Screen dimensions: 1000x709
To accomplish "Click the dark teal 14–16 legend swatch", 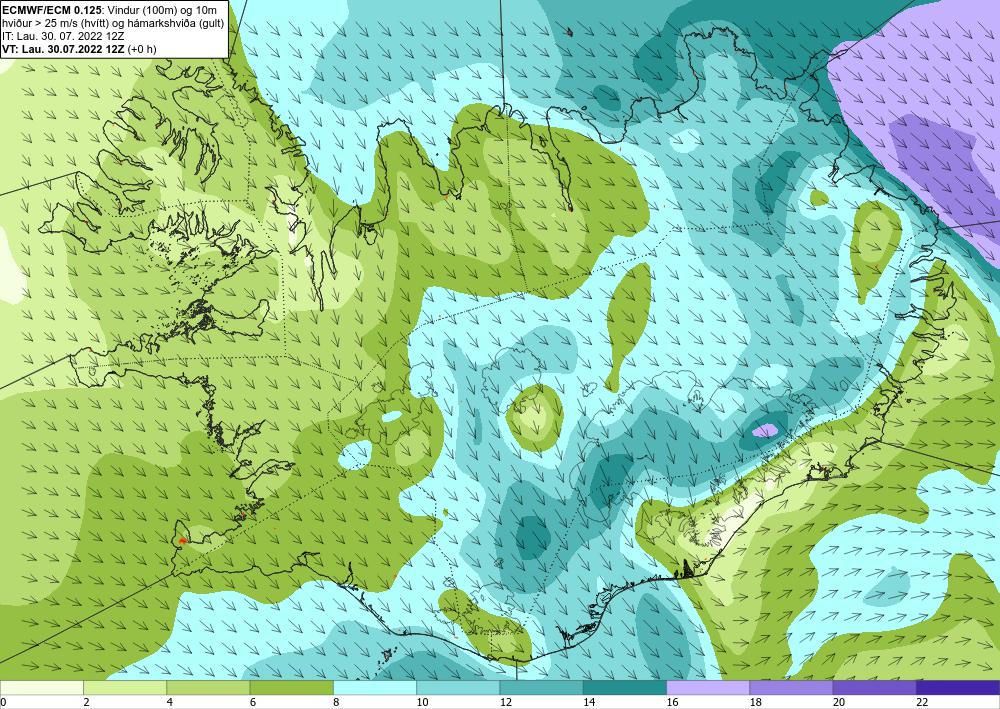I will pyautogui.click(x=625, y=688).
